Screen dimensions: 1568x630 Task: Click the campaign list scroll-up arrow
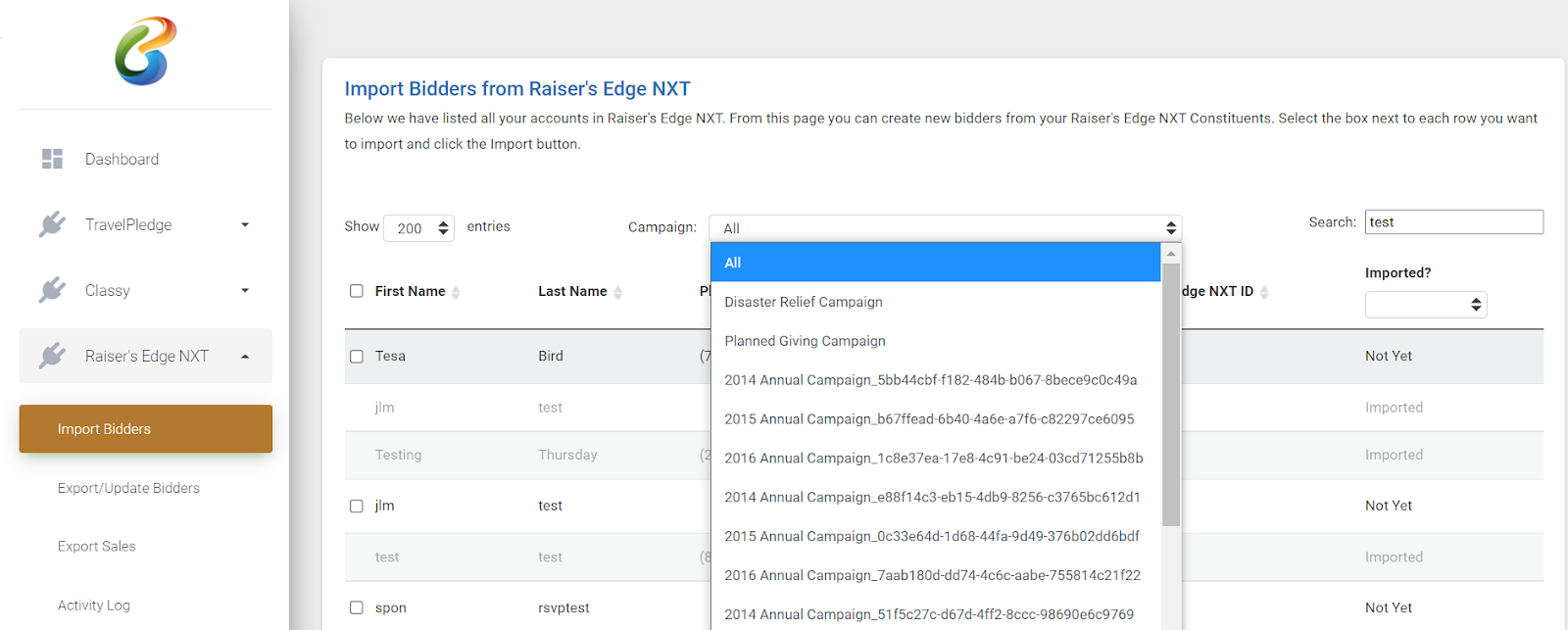[x=1171, y=253]
